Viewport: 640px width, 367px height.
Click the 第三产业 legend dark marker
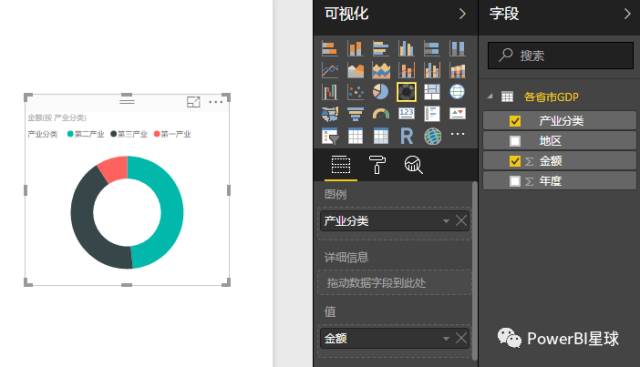(113, 134)
